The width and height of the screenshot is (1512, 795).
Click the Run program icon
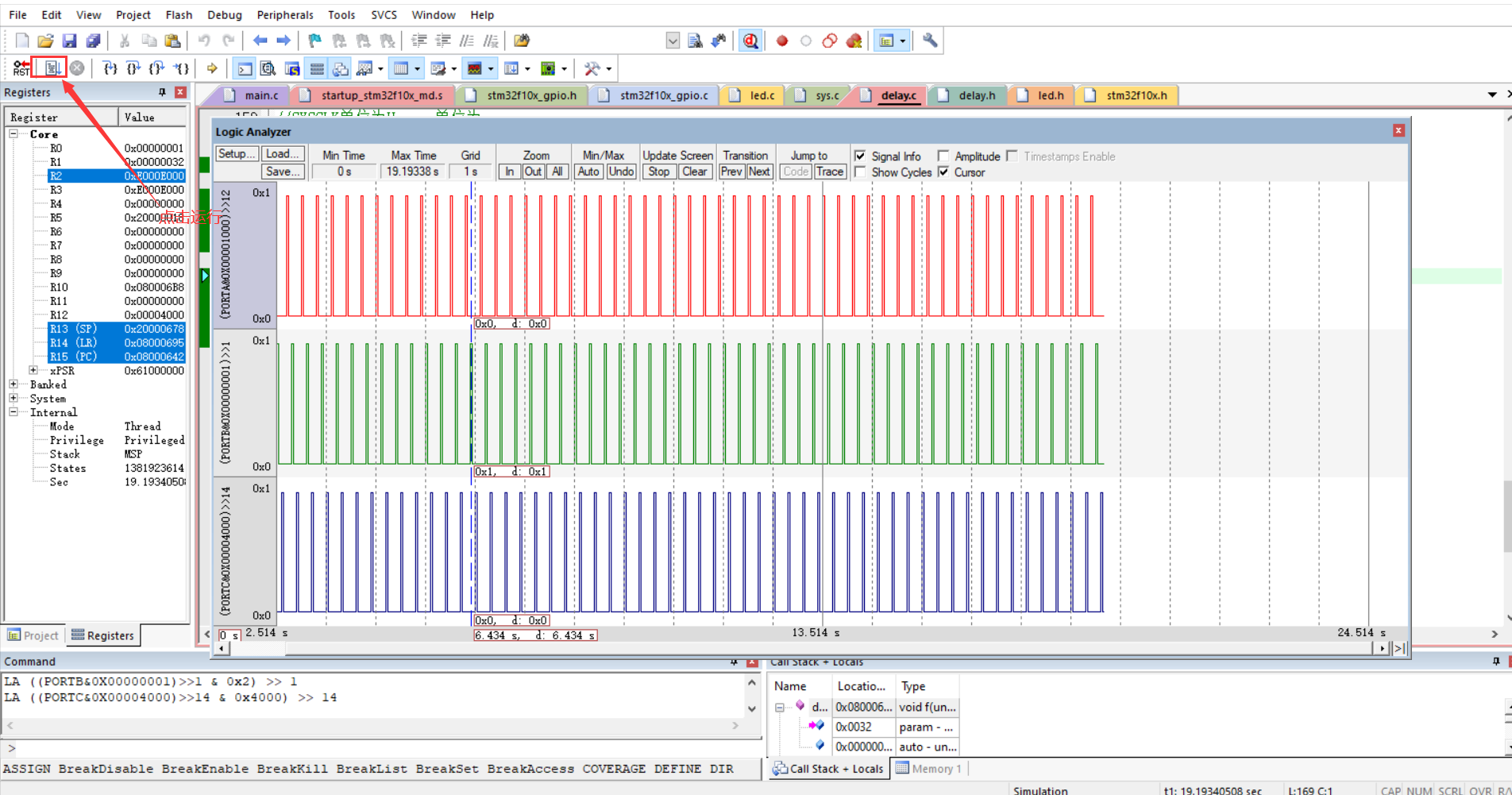52,68
